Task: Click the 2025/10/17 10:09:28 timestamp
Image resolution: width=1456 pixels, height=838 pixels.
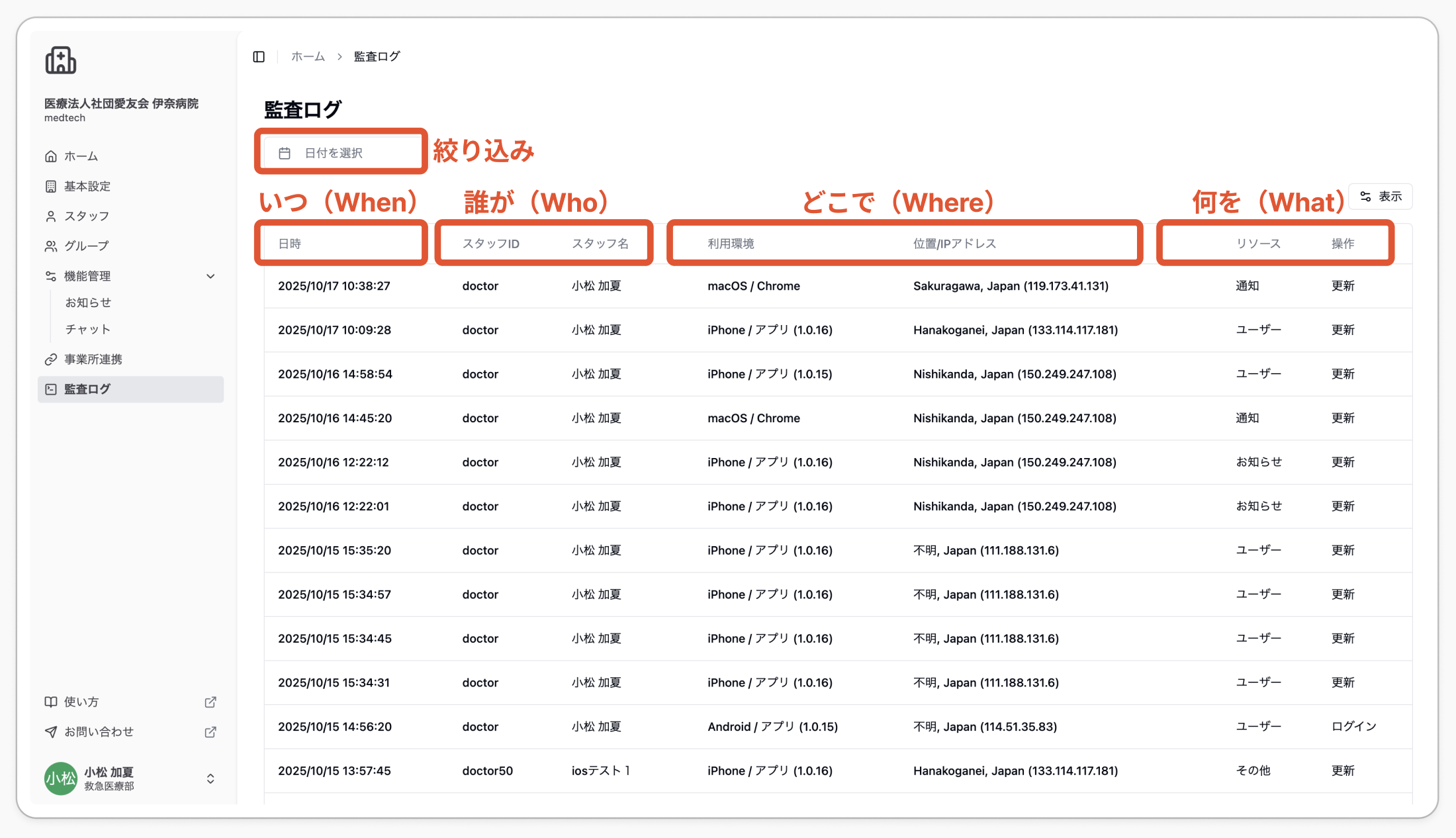Action: click(x=334, y=330)
